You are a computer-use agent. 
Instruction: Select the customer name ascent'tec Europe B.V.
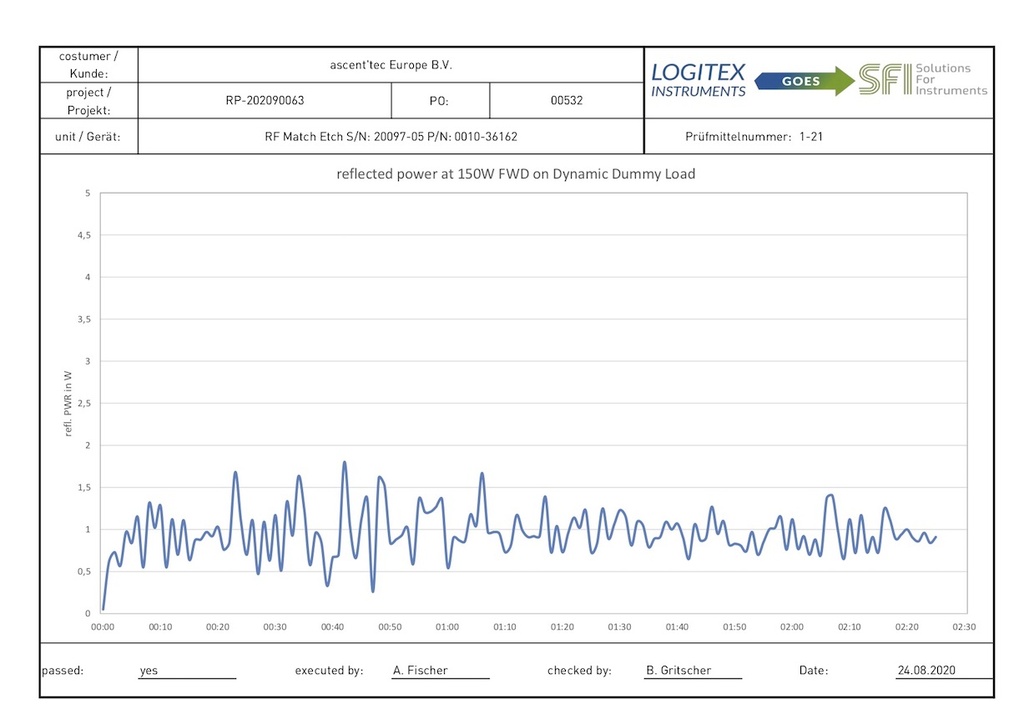coord(391,65)
